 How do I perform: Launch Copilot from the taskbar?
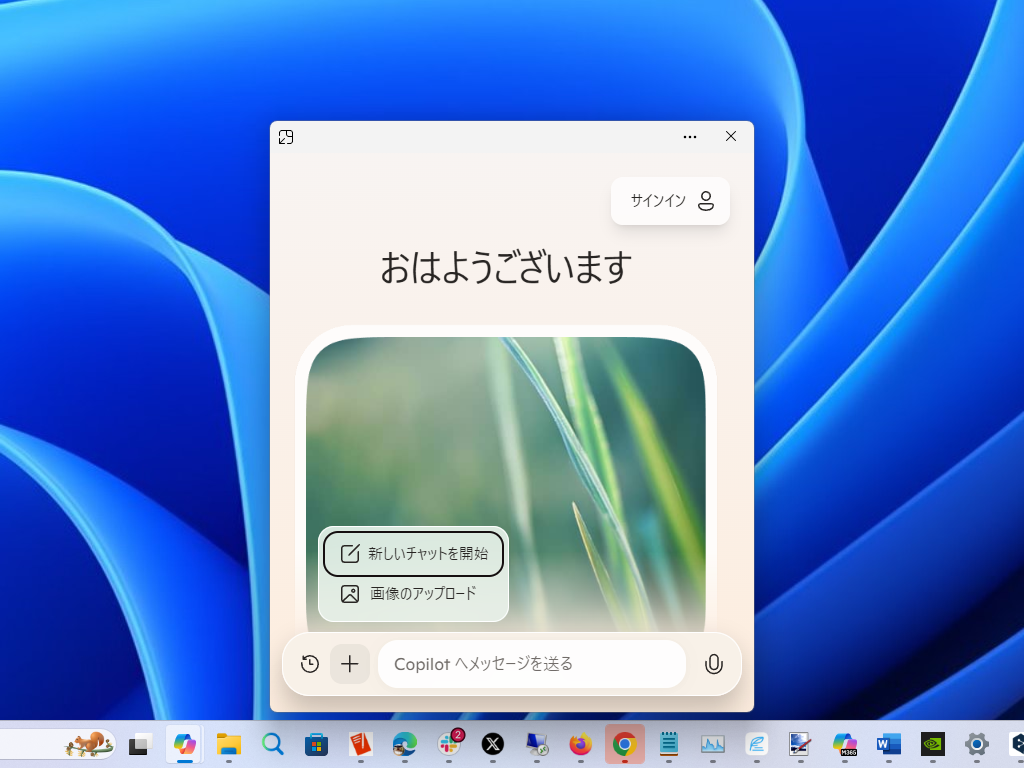(184, 745)
